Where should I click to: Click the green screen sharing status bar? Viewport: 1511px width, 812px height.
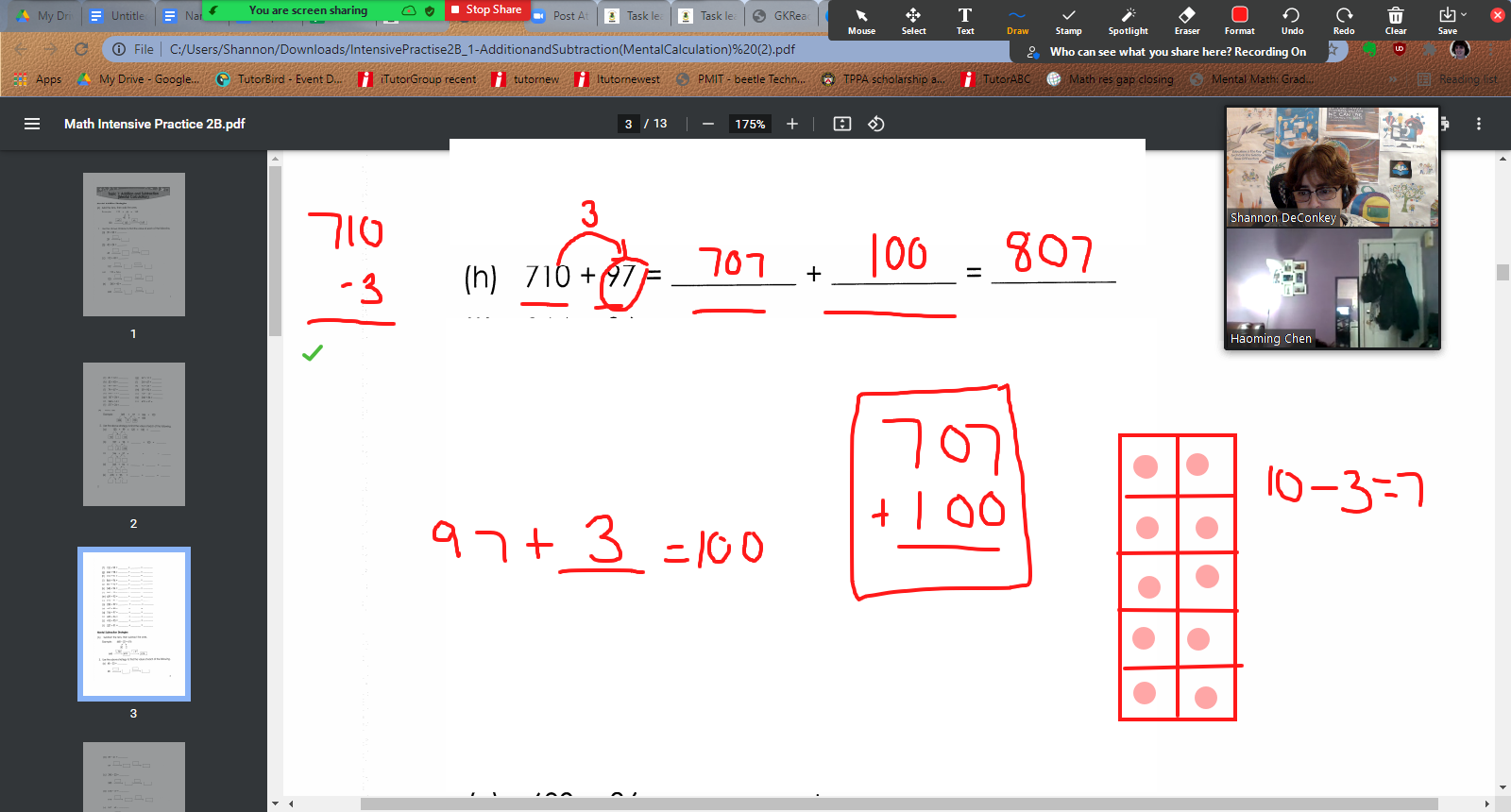[x=324, y=10]
